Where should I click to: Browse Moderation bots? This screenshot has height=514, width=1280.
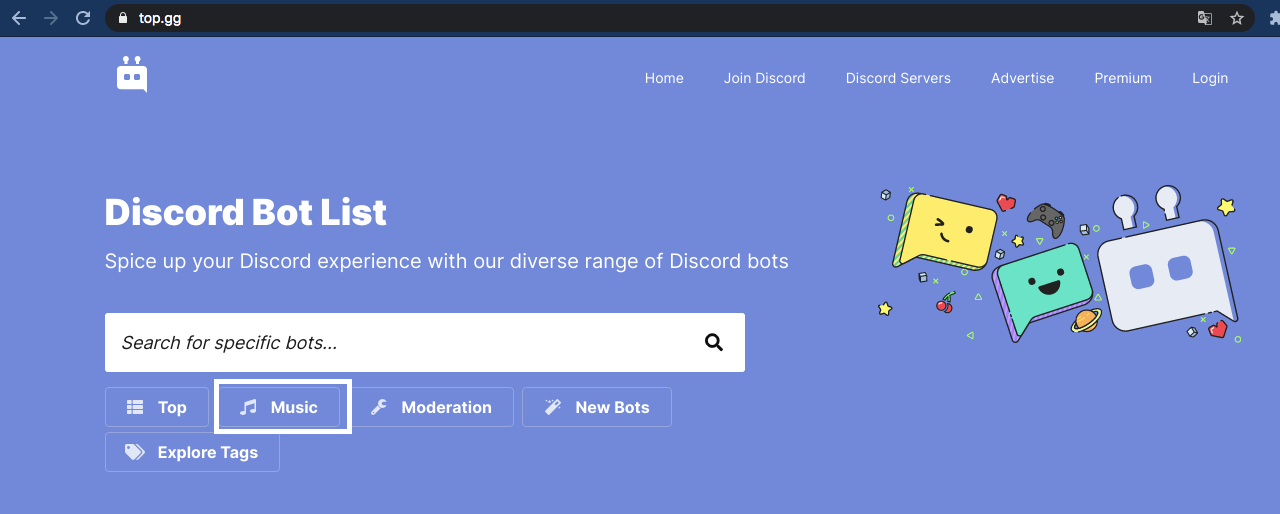pos(431,407)
